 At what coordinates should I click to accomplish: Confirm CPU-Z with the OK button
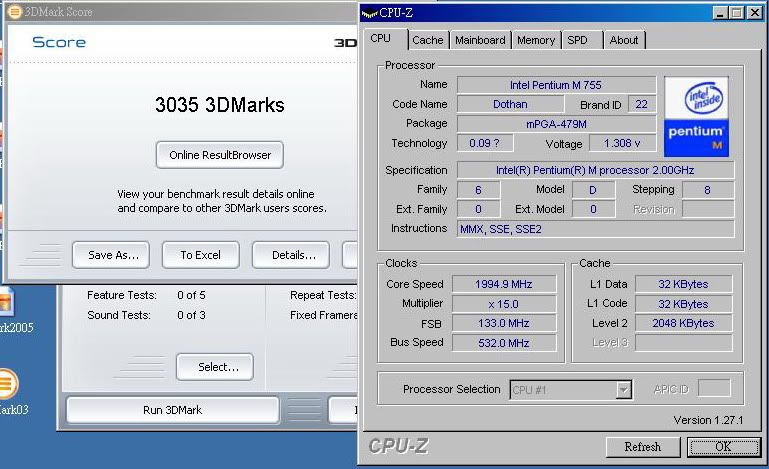723,447
